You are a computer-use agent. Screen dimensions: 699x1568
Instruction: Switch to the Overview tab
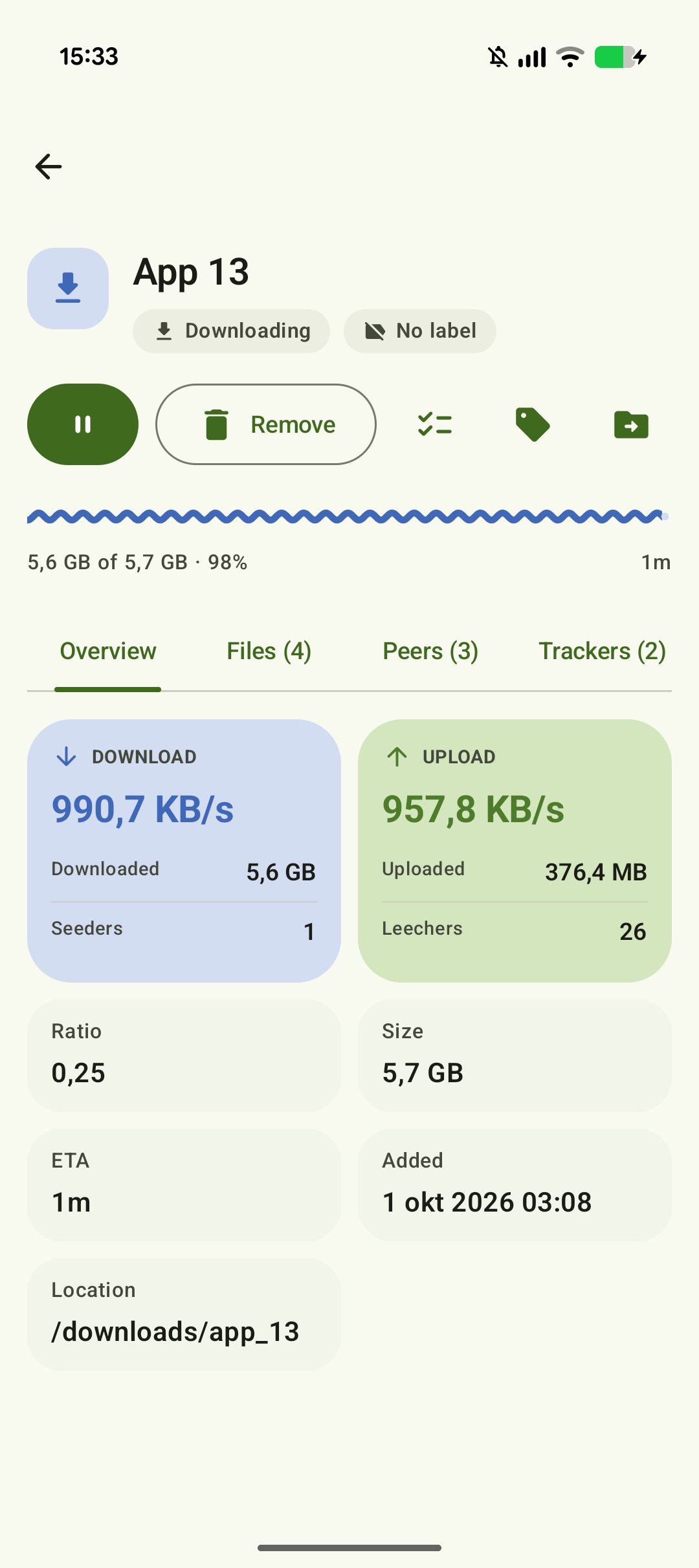[x=108, y=651]
